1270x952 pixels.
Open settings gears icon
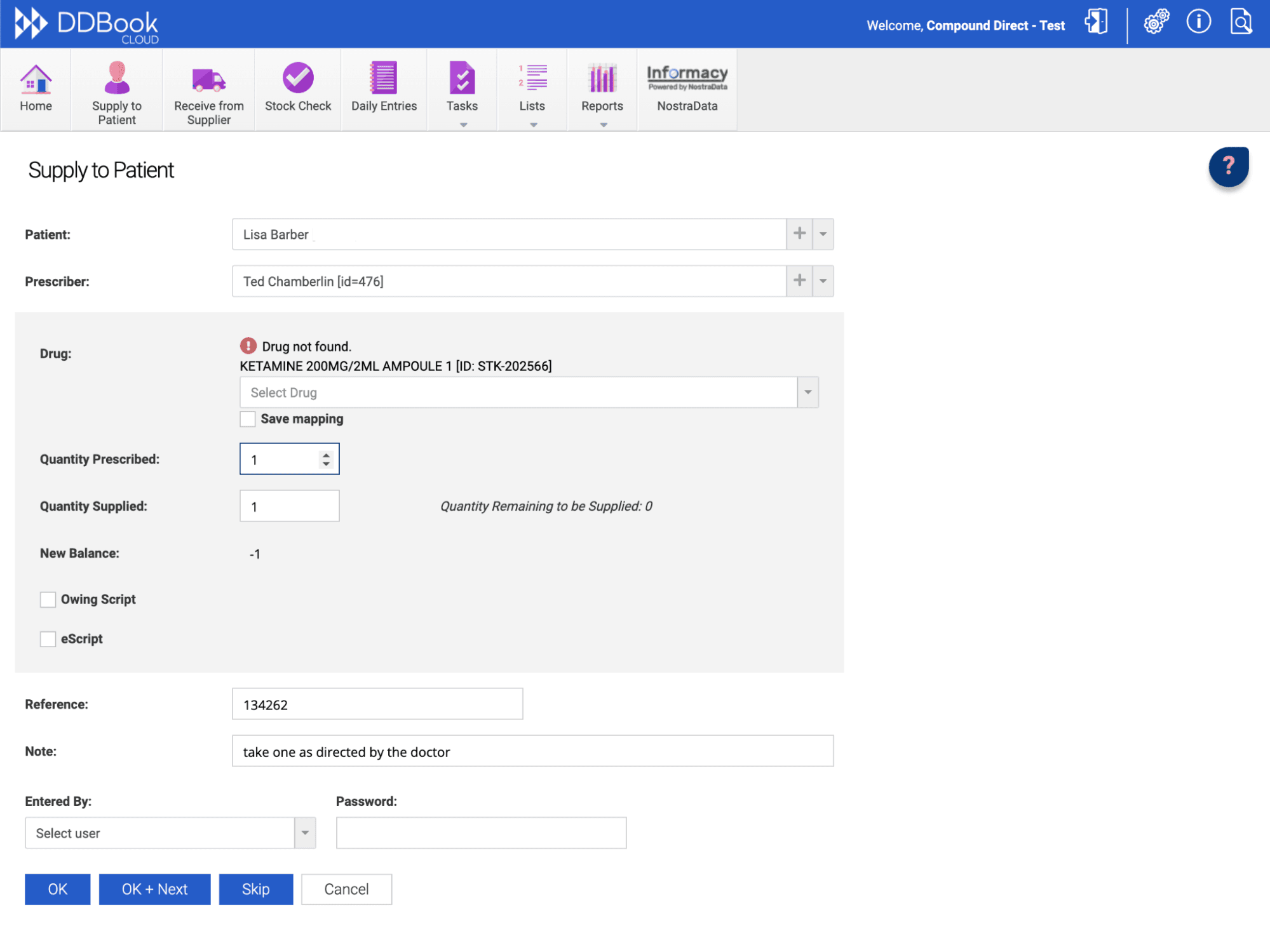coord(1156,22)
